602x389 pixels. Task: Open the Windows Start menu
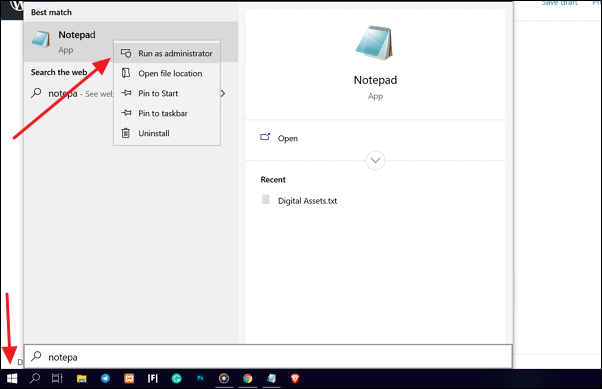click(12, 379)
